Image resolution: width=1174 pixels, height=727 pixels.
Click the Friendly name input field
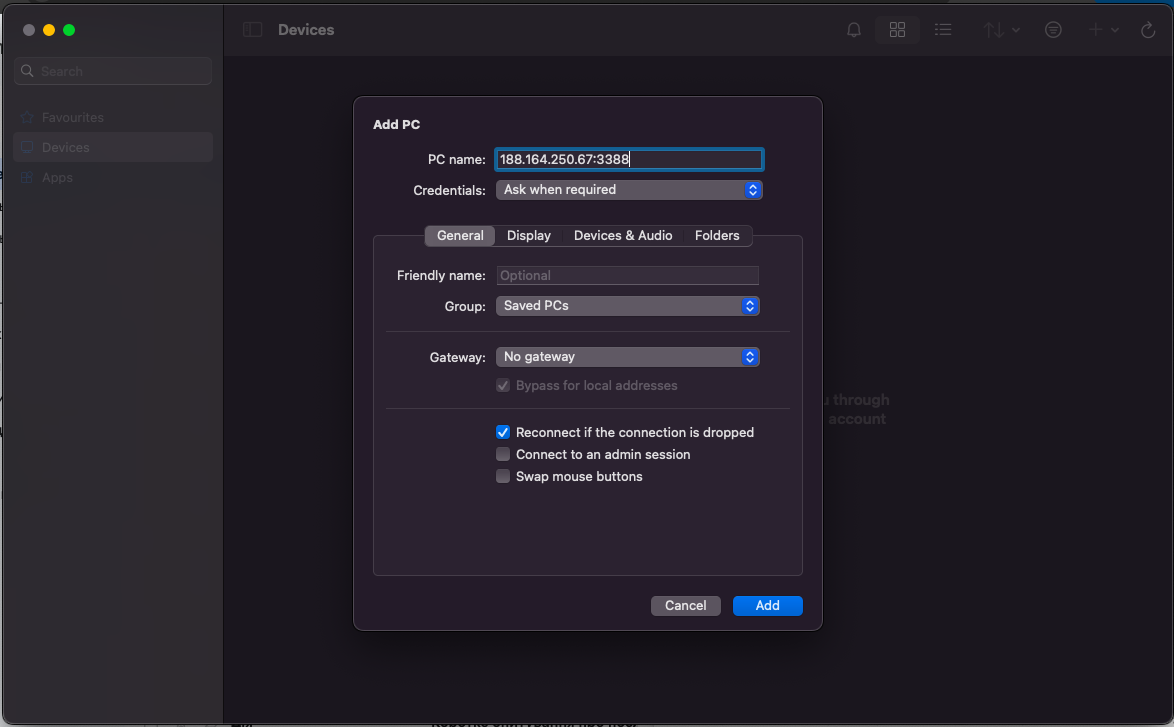(x=627, y=276)
